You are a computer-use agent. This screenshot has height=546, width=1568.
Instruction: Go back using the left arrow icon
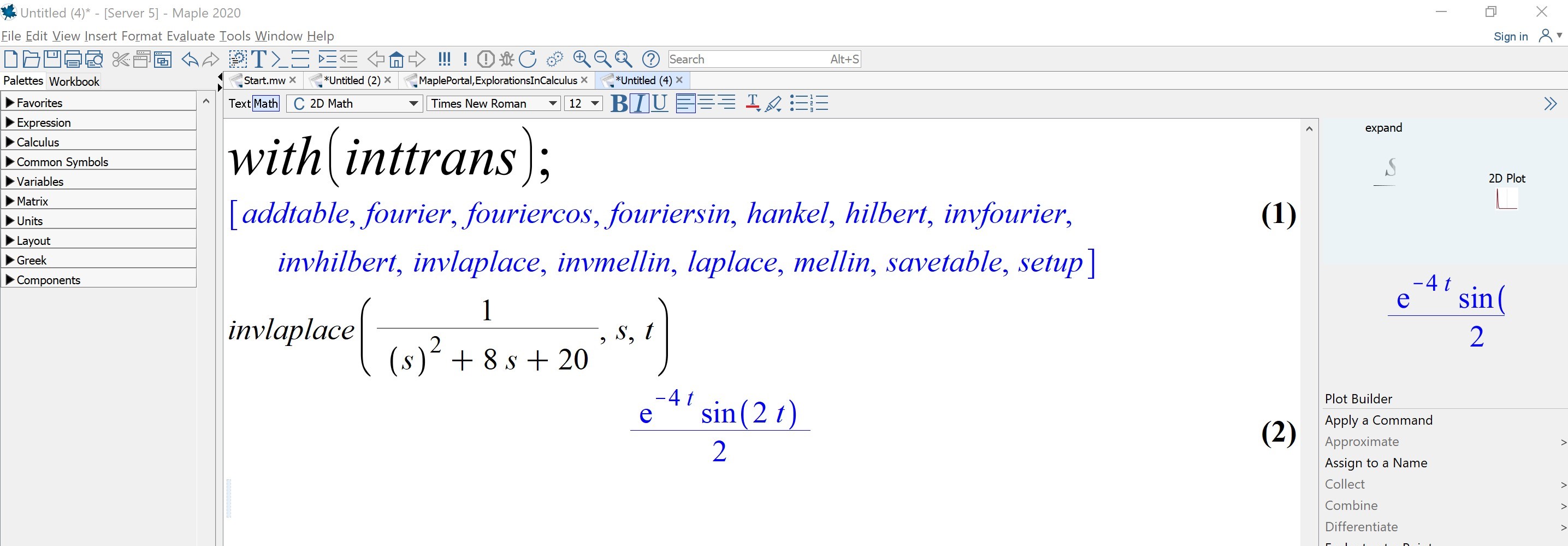pyautogui.click(x=376, y=59)
